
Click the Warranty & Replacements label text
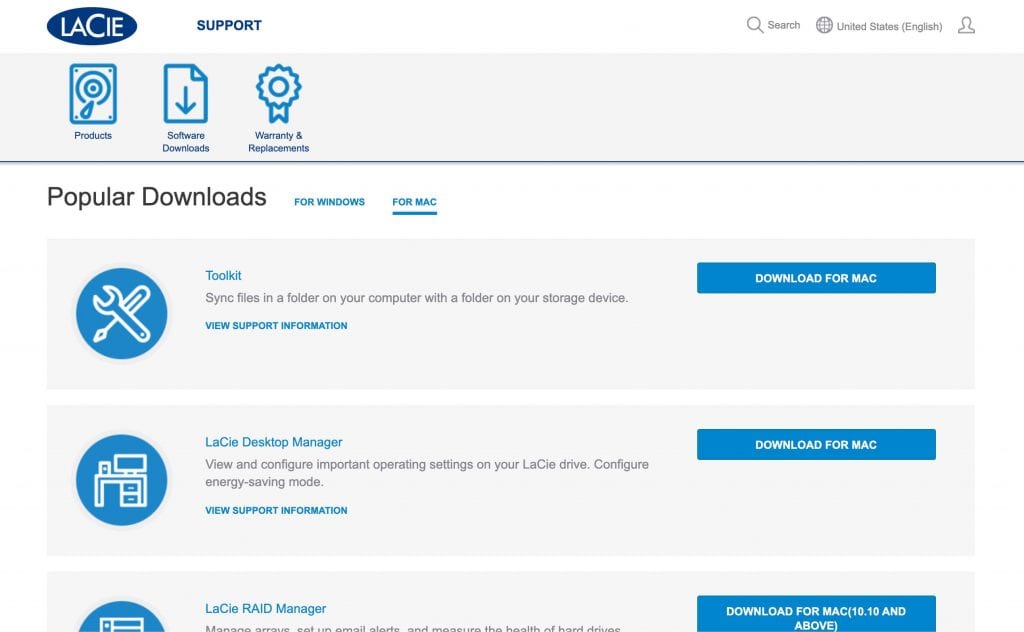click(279, 142)
